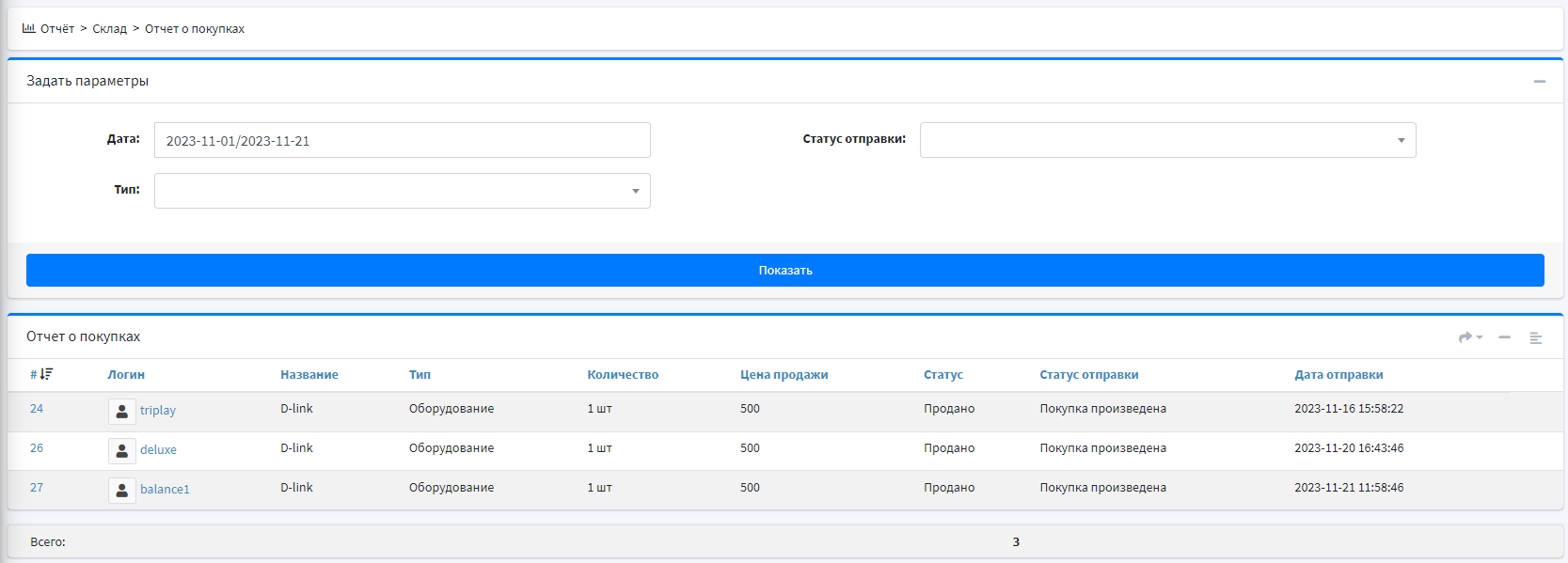Open the 'Статус отправки' dropdown
The height and width of the screenshot is (563, 1568).
click(1167, 140)
